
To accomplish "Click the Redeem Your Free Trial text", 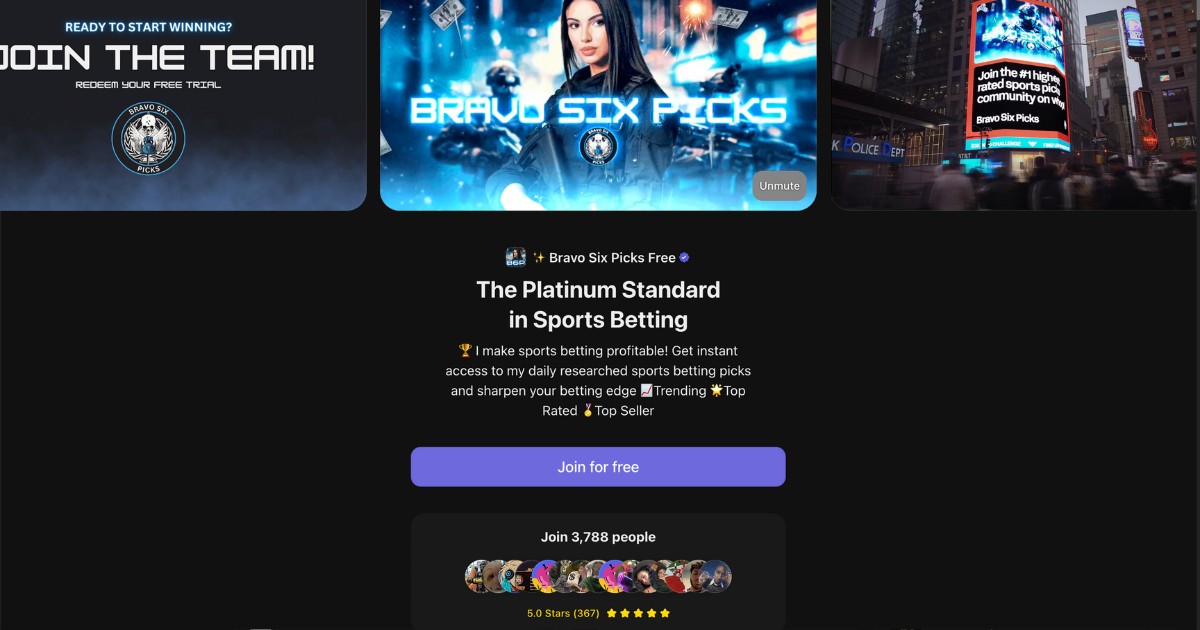I will 148,85.
